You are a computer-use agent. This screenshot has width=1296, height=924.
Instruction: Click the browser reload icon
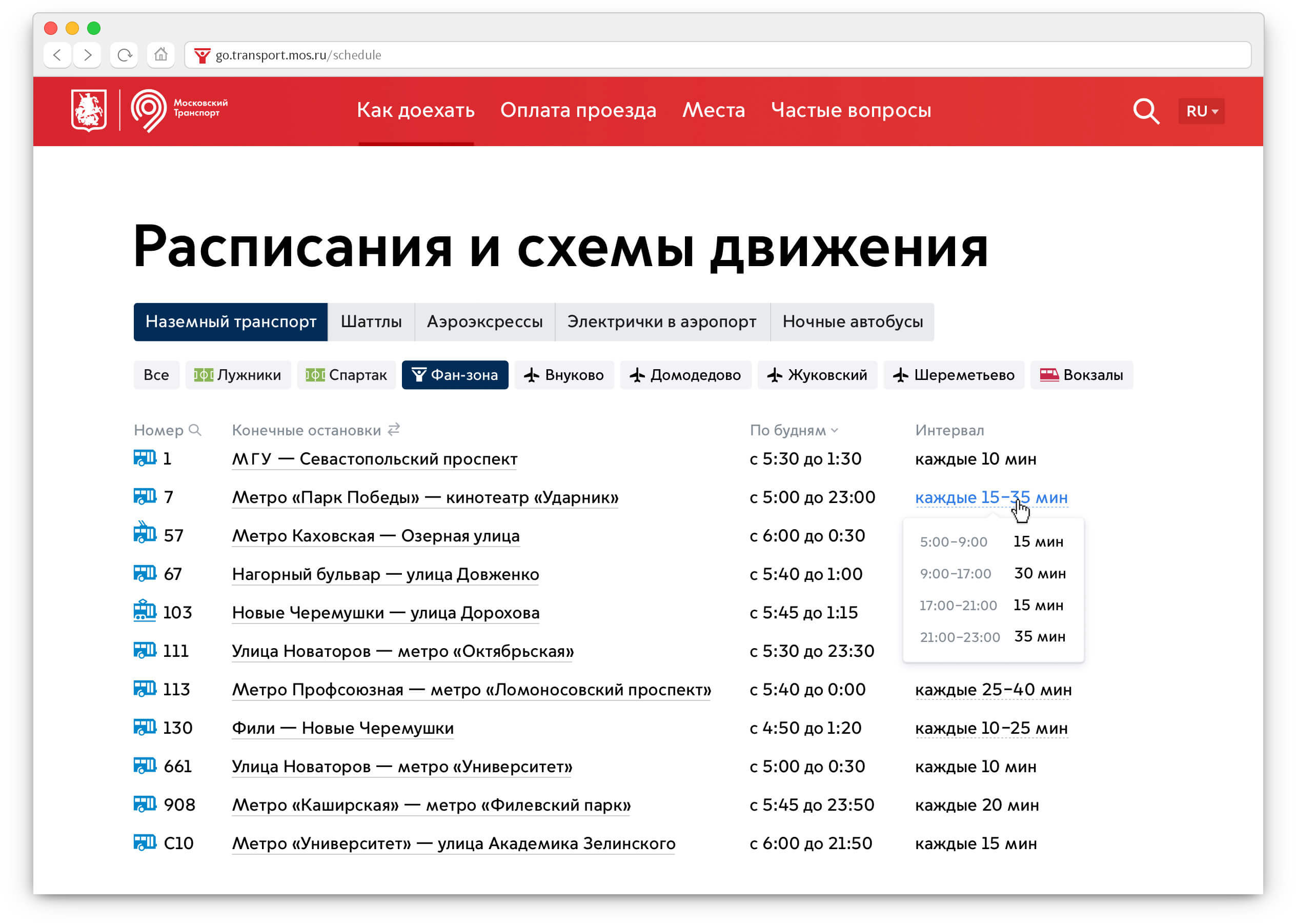pyautogui.click(x=124, y=55)
